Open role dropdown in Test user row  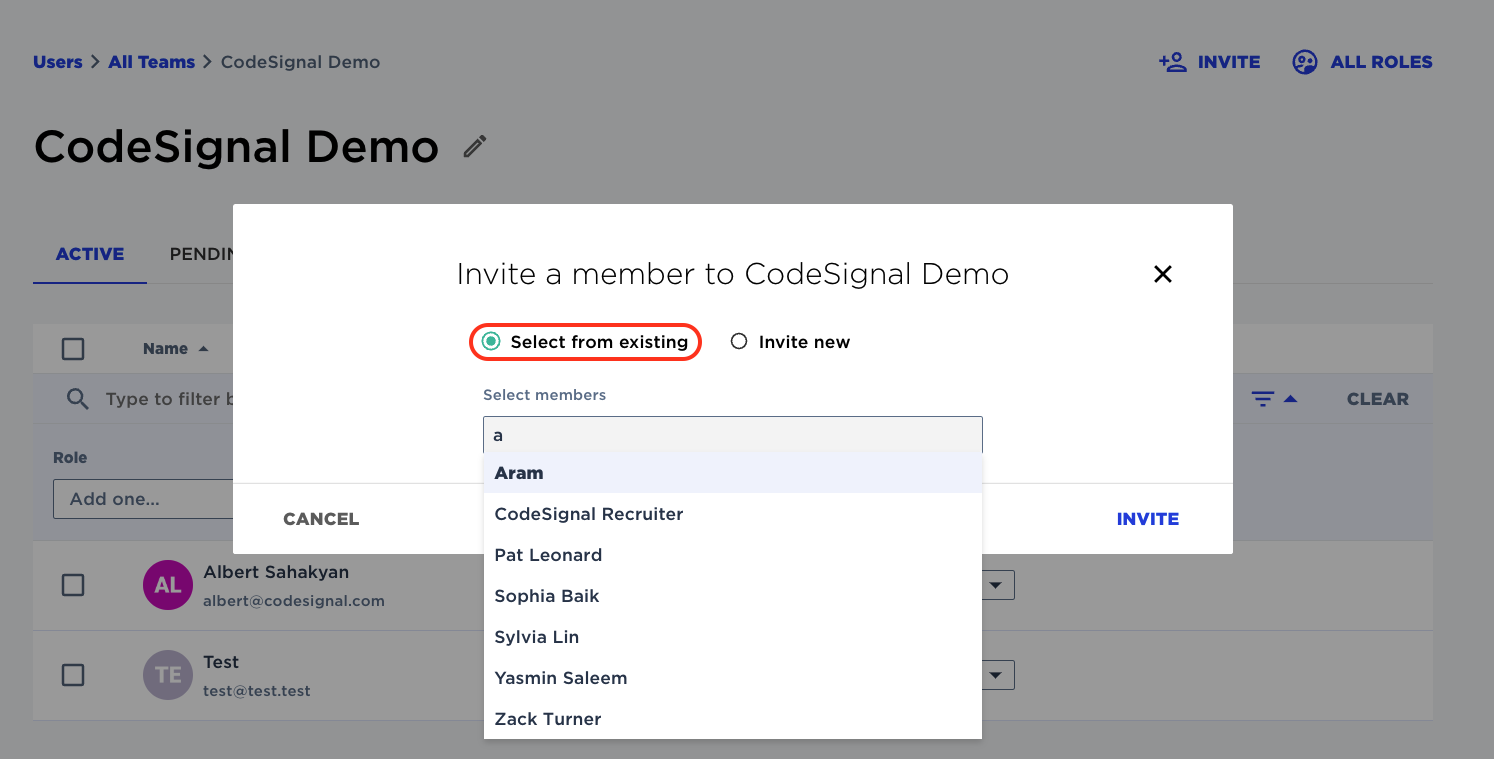pos(996,675)
